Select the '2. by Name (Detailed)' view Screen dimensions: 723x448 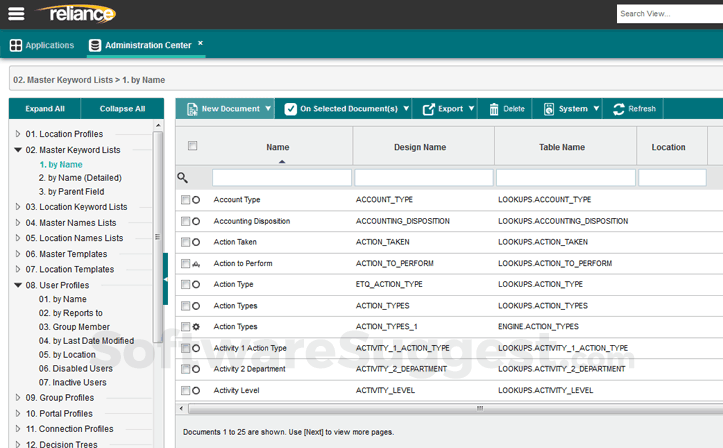point(79,178)
